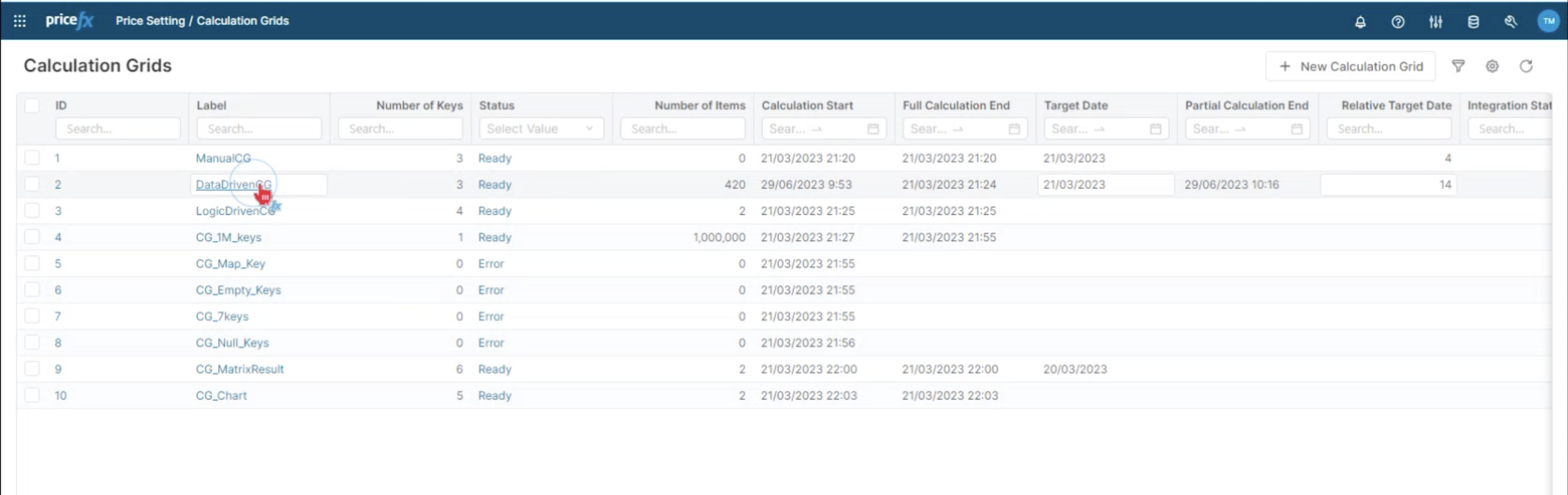The height and width of the screenshot is (495, 1568).
Task: Open the TM user avatar menu
Action: click(x=1548, y=21)
